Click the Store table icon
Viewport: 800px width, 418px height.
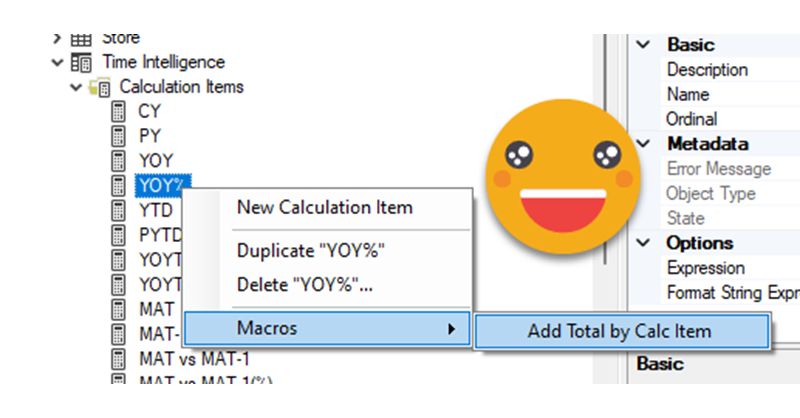pyautogui.click(x=82, y=39)
